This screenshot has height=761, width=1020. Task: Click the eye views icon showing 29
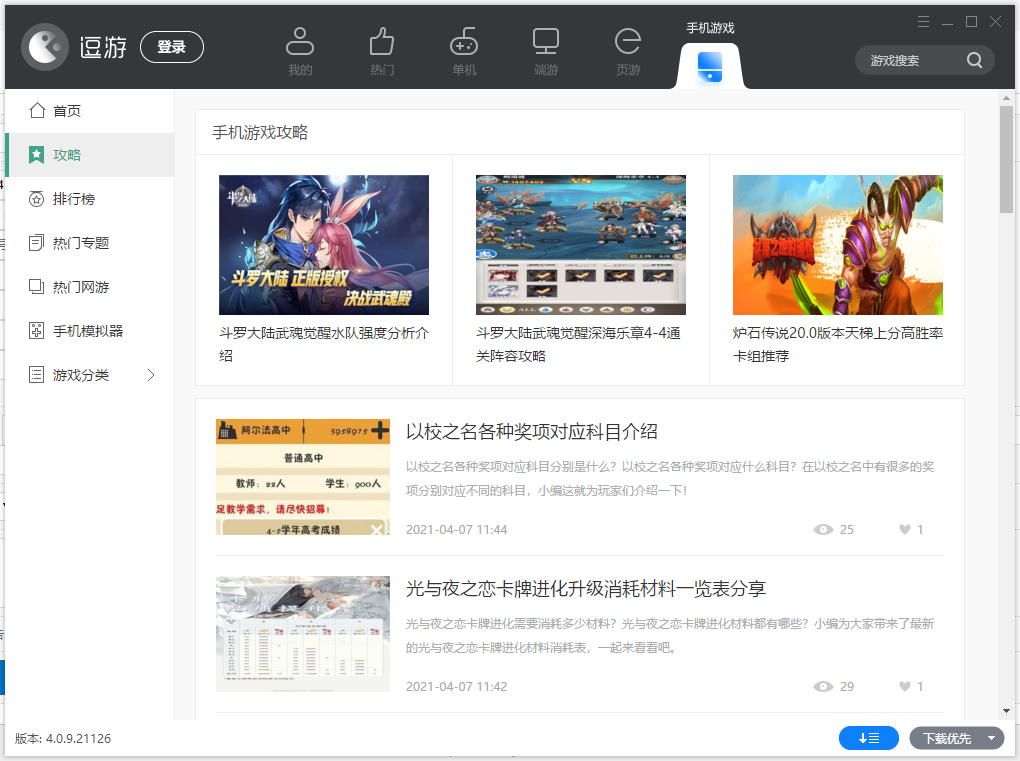pyautogui.click(x=823, y=687)
